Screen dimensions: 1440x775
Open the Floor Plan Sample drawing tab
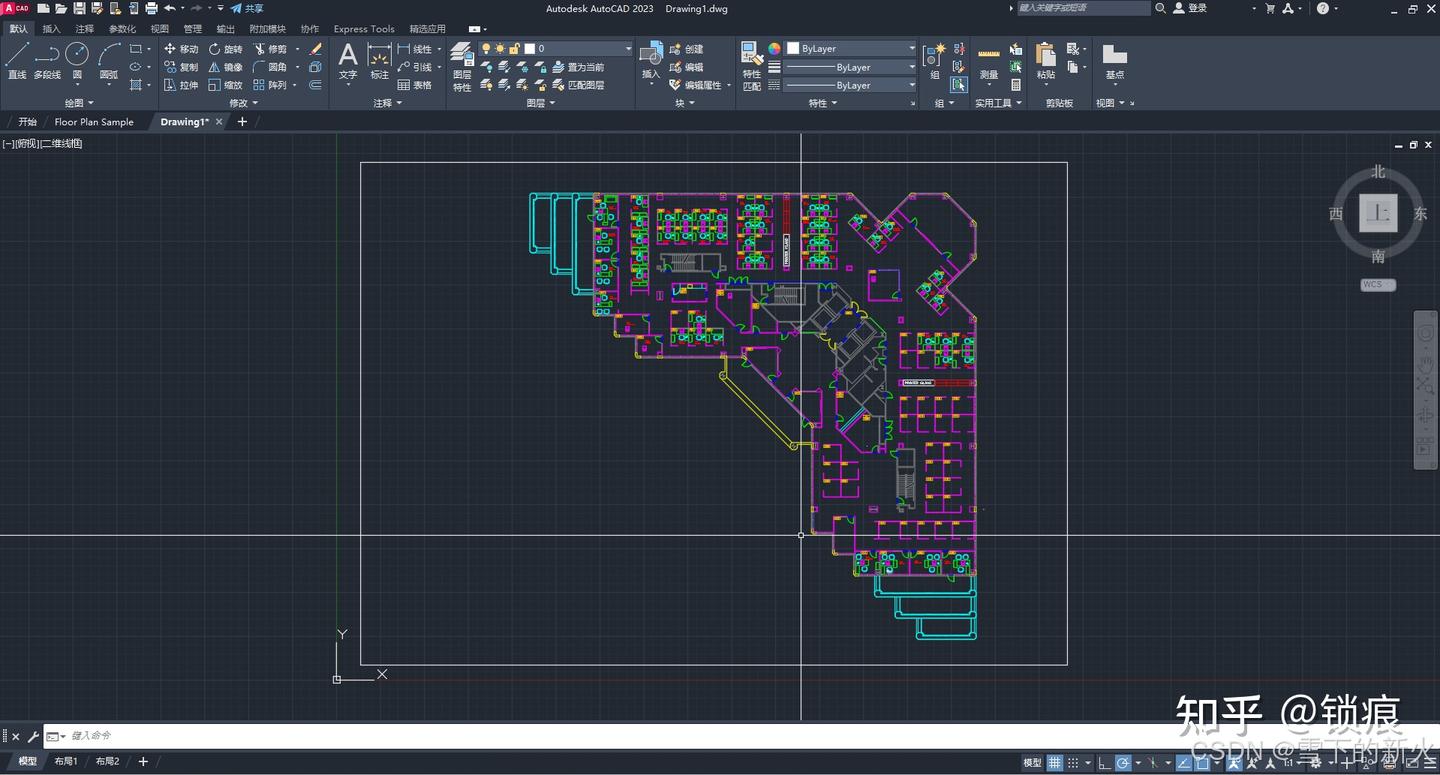95,121
